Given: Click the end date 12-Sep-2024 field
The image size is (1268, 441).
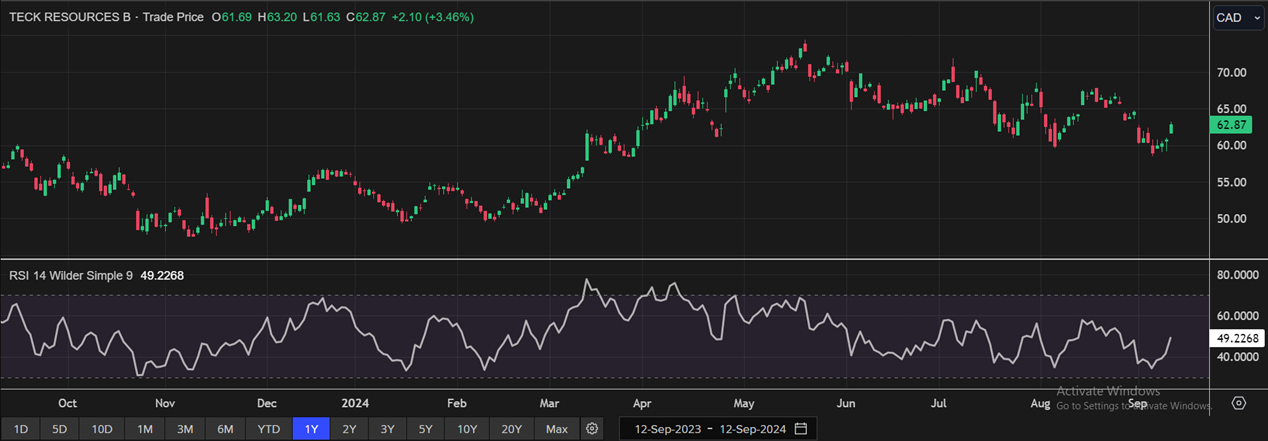Looking at the screenshot, I should pyautogui.click(x=750, y=429).
